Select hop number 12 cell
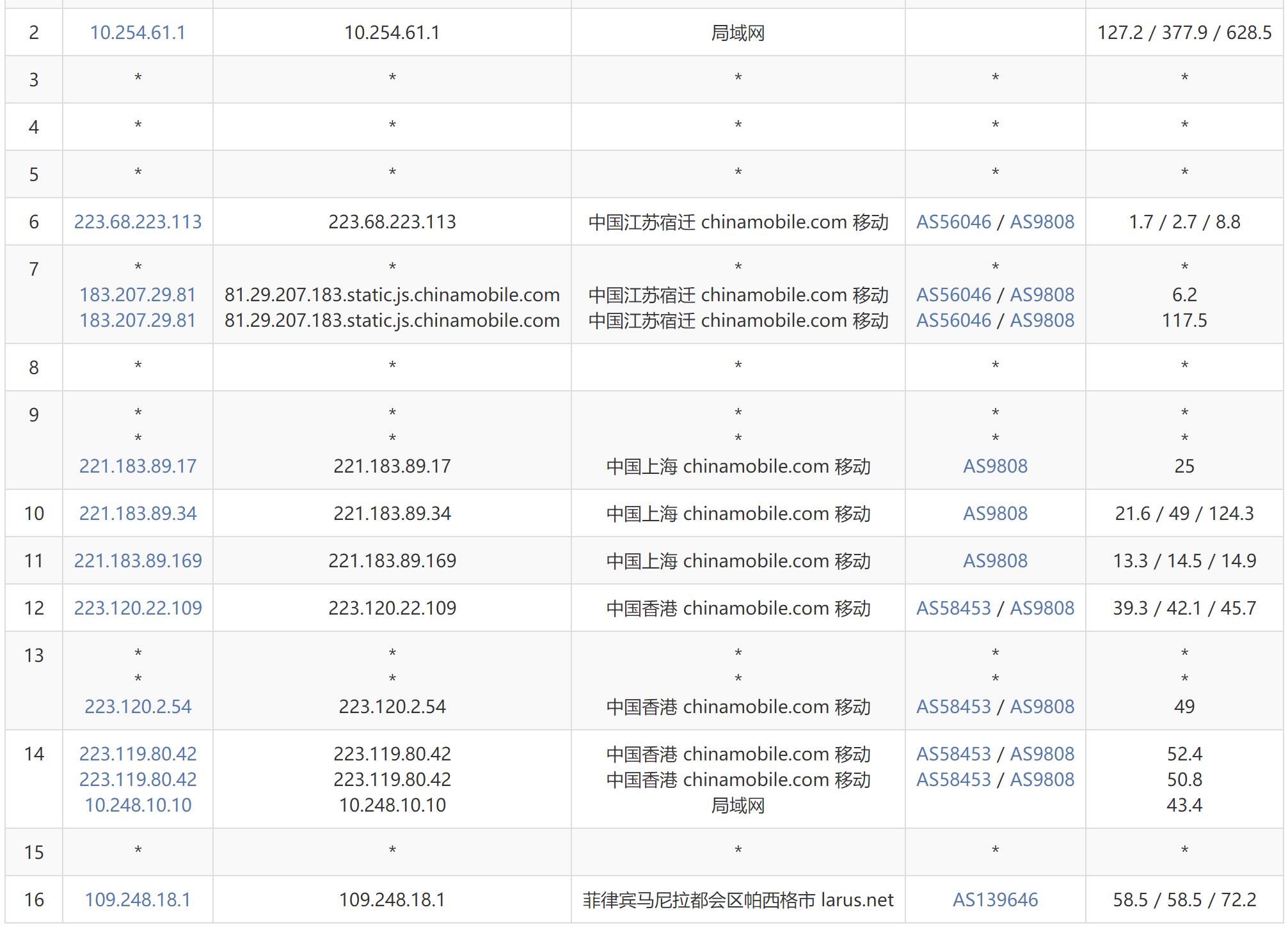This screenshot has height=928, width=1288. pyautogui.click(x=34, y=608)
